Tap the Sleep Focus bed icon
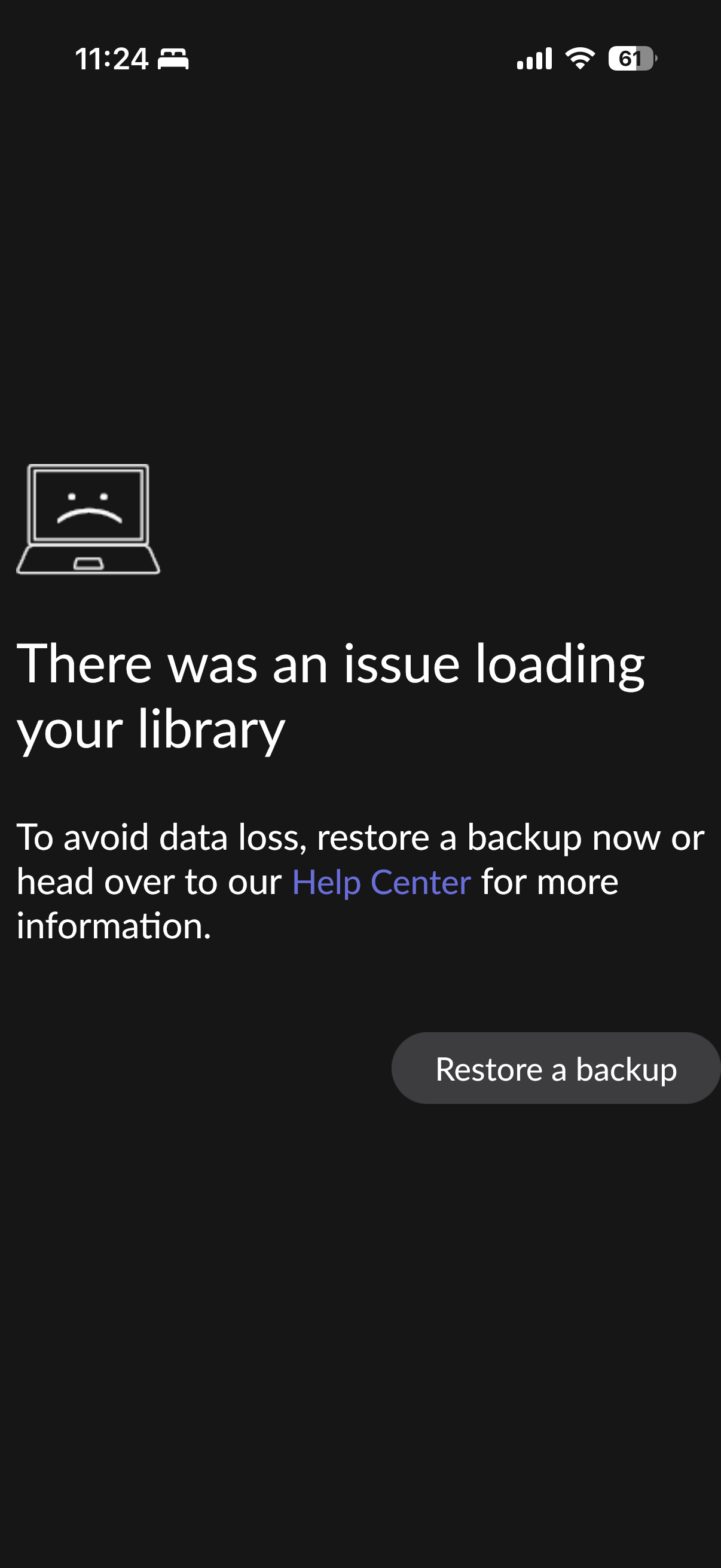 tap(173, 59)
